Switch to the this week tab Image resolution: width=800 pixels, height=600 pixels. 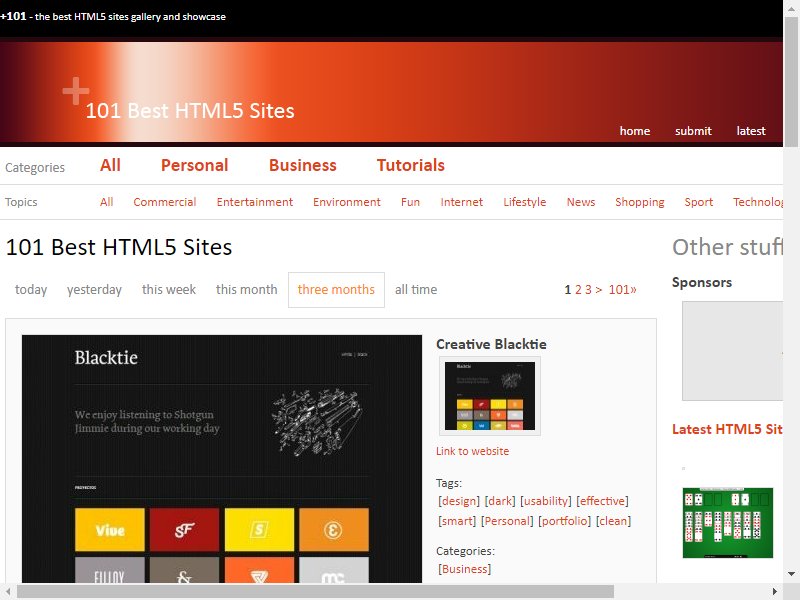pos(169,290)
